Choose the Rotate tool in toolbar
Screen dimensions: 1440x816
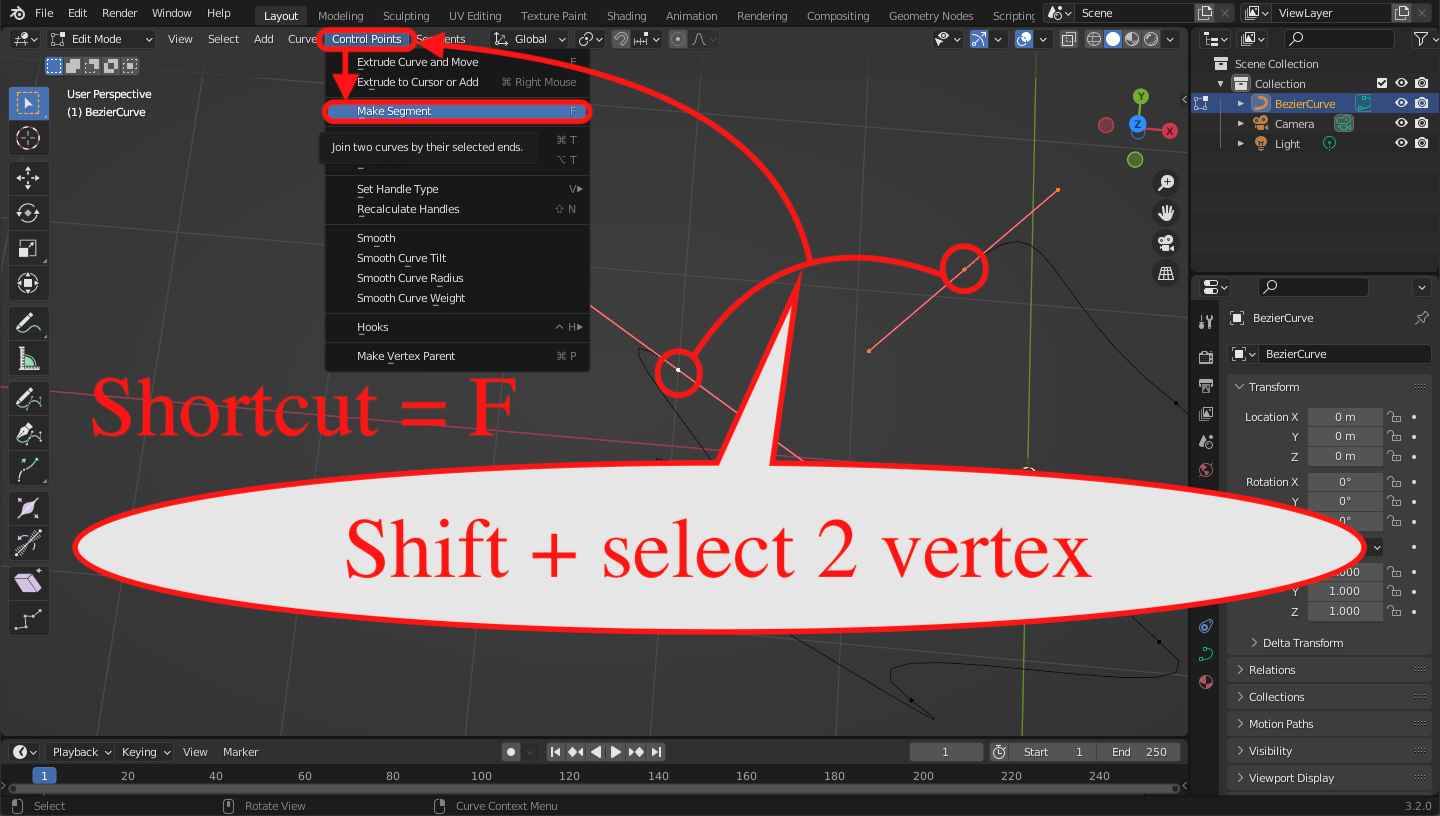click(28, 213)
